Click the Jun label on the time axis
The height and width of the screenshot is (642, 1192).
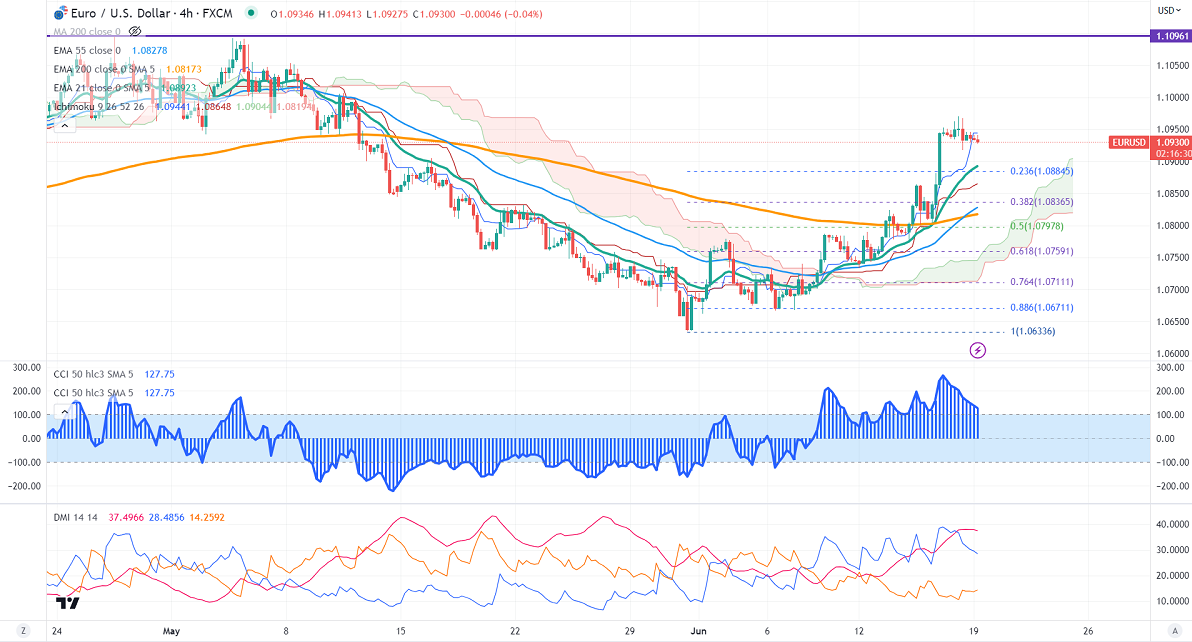point(699,631)
